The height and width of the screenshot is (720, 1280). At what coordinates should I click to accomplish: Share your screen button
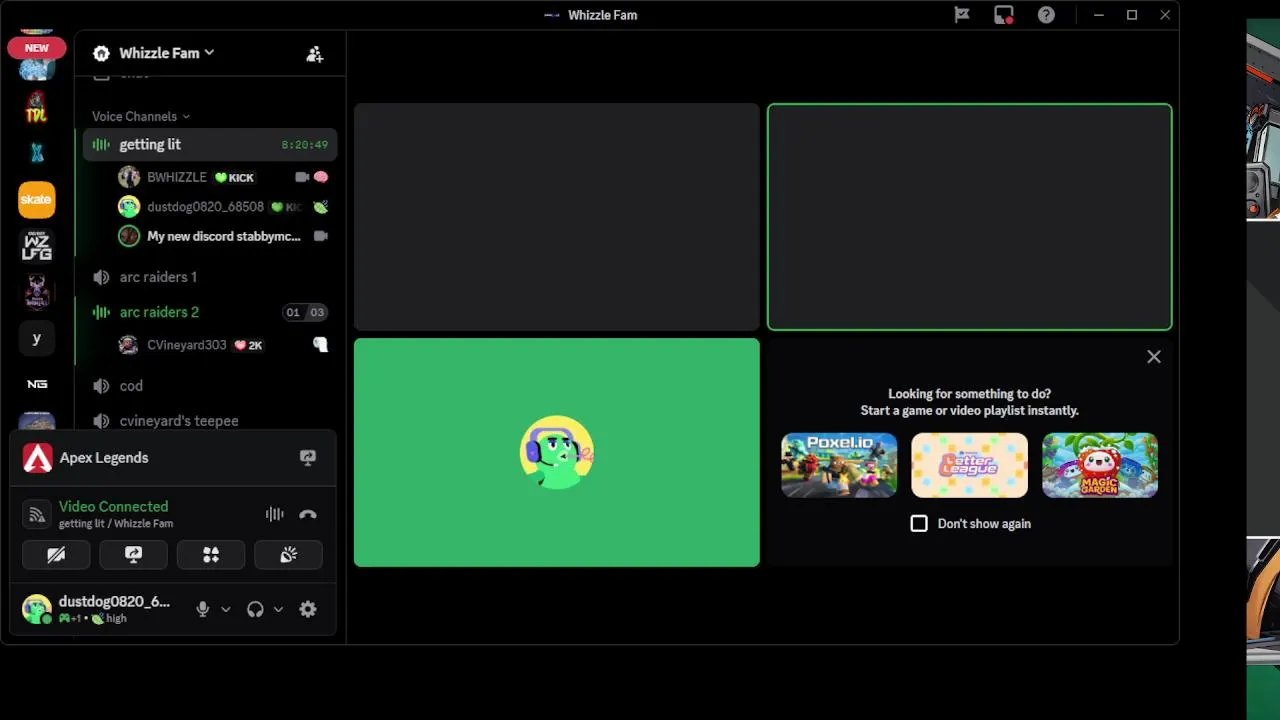coord(133,555)
